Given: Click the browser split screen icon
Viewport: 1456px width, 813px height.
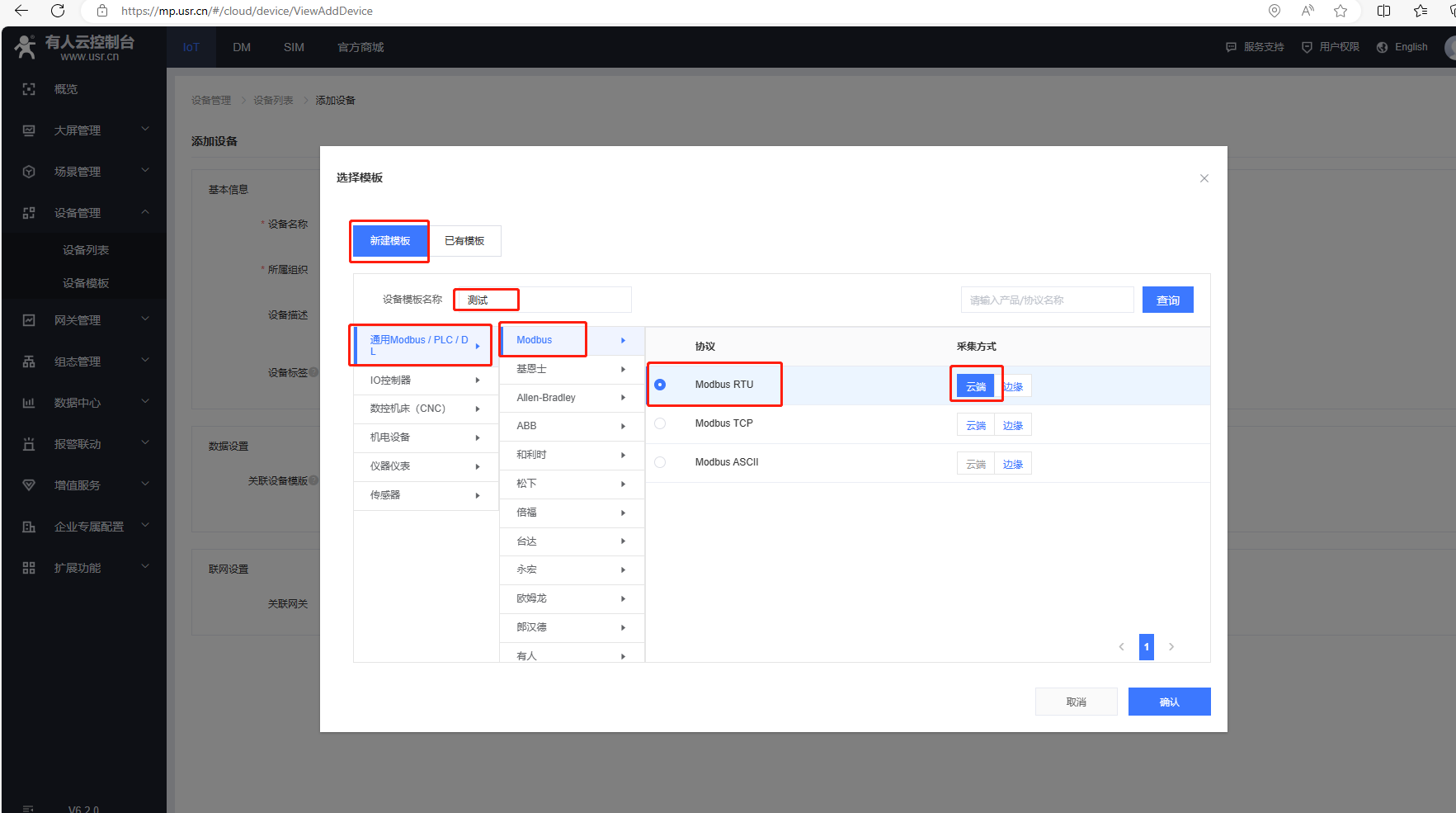Looking at the screenshot, I should [1383, 11].
